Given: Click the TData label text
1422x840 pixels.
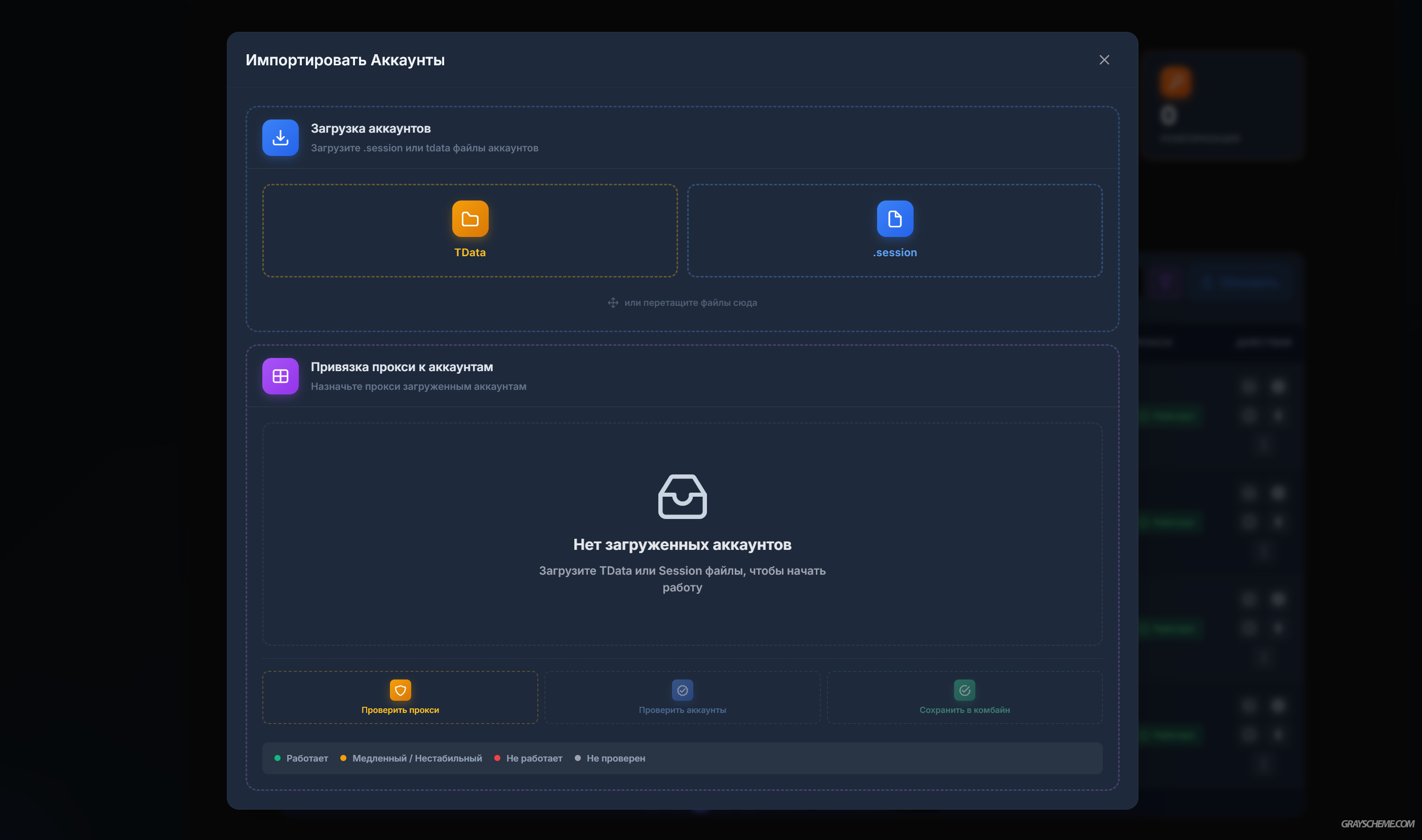Looking at the screenshot, I should pos(470,253).
